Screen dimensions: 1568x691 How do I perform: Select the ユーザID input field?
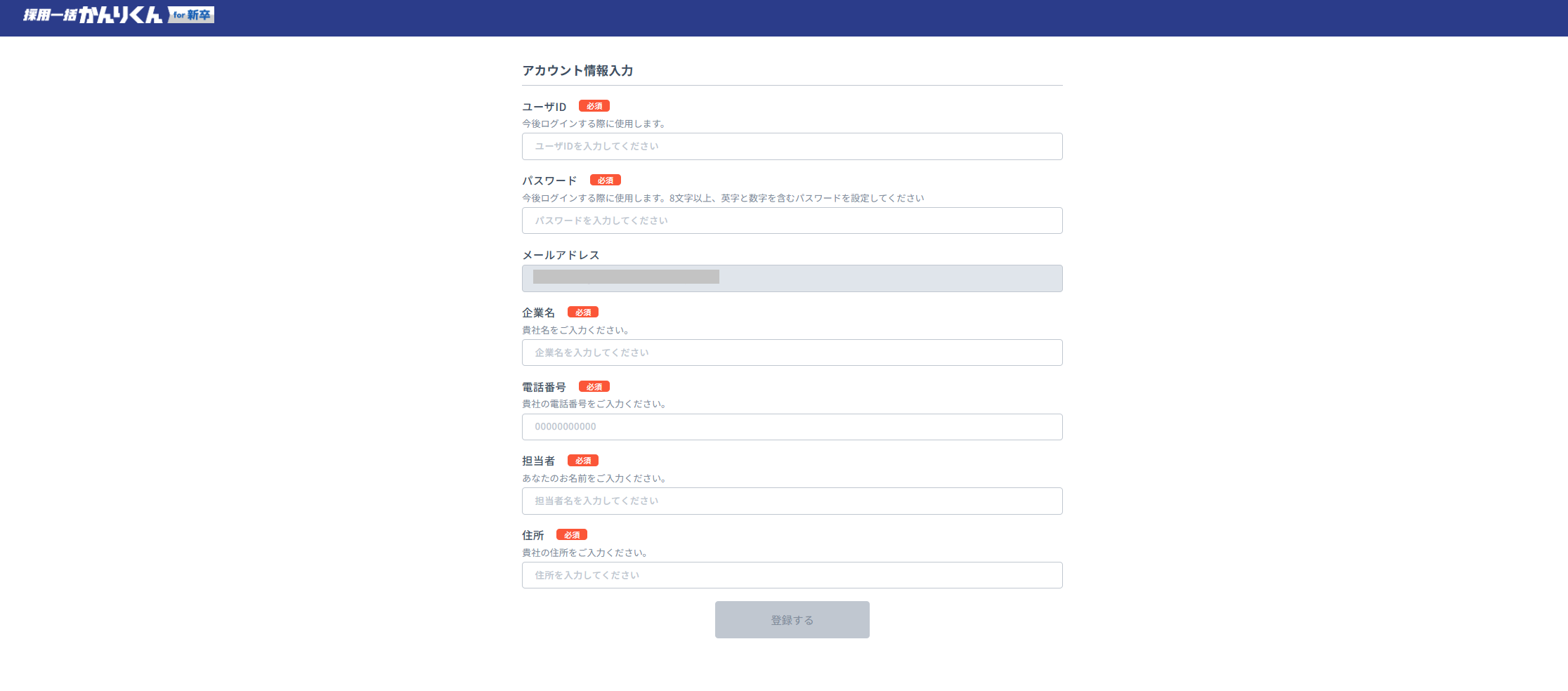click(791, 146)
